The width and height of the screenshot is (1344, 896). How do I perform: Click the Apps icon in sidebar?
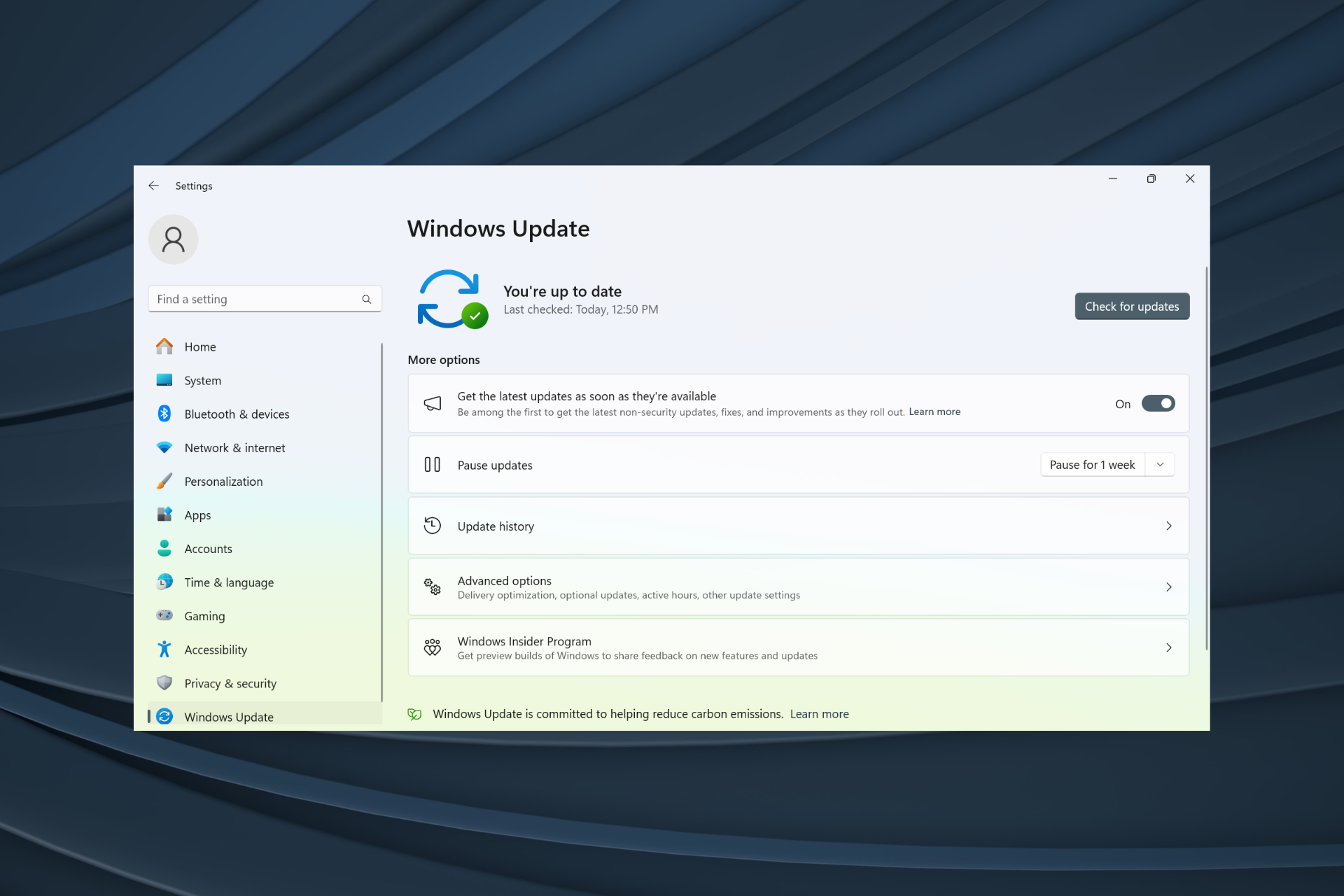pyautogui.click(x=164, y=514)
